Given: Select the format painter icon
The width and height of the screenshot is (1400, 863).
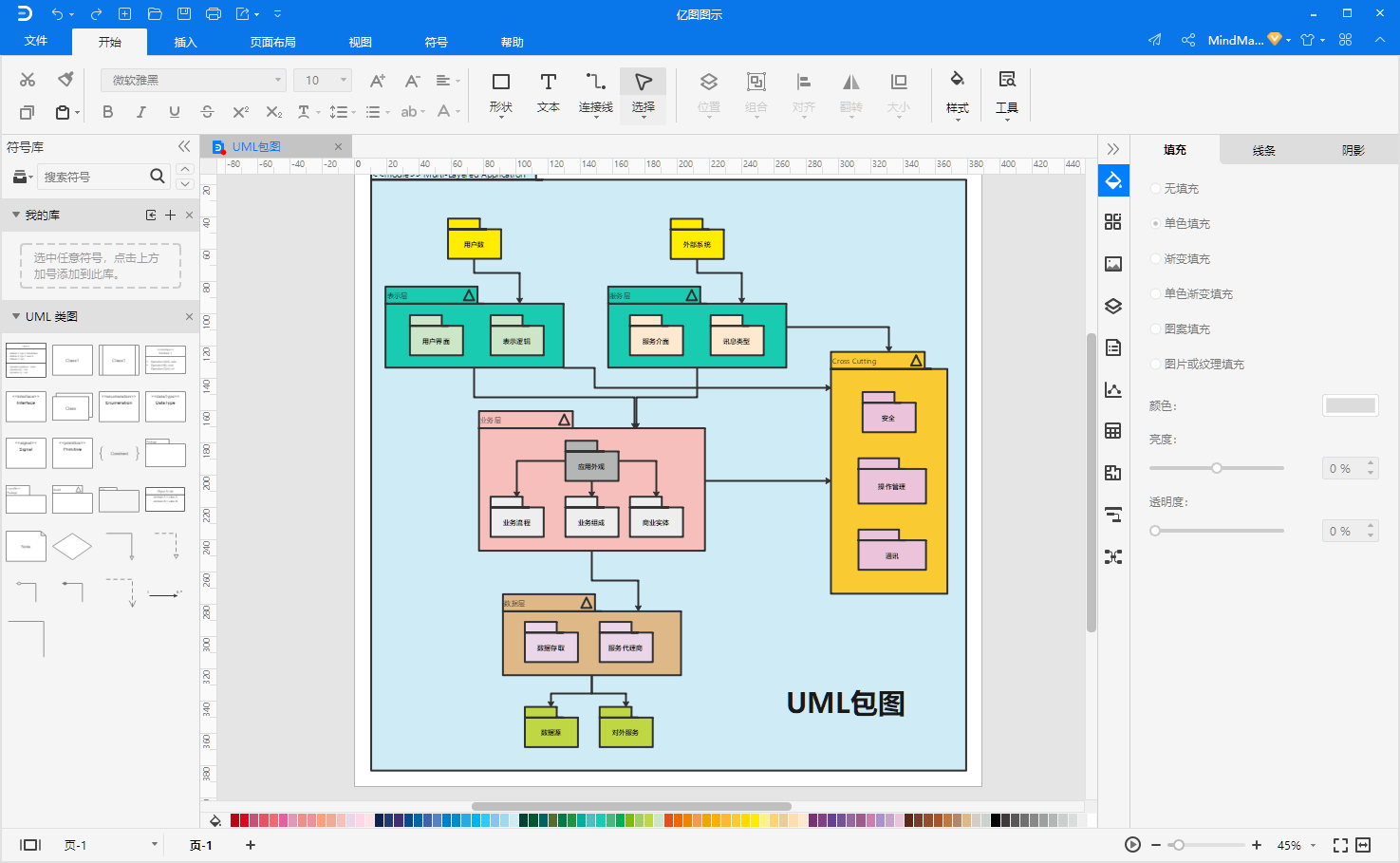Looking at the screenshot, I should click(65, 79).
